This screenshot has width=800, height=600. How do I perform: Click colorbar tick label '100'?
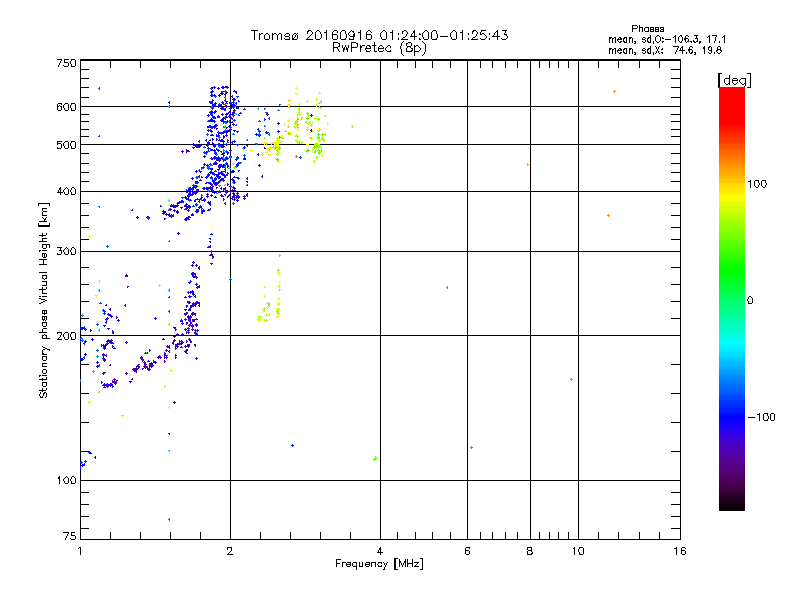[757, 184]
